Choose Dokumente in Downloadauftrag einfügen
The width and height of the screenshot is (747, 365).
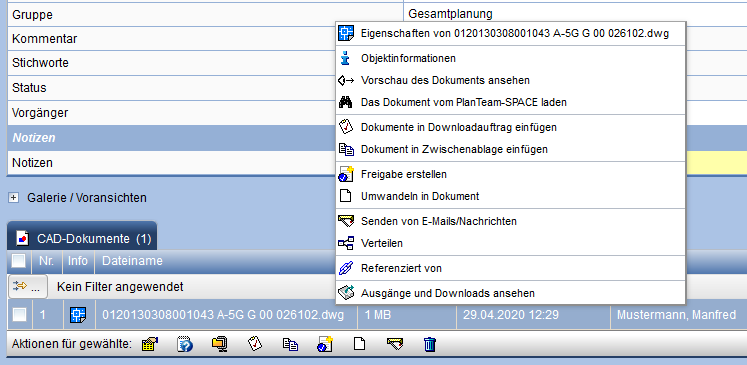click(x=459, y=127)
